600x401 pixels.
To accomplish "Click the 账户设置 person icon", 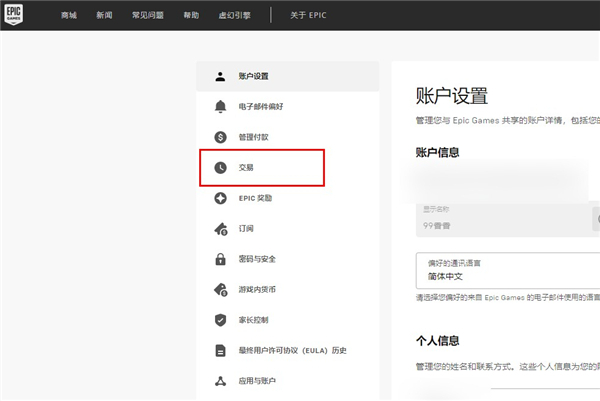I will [220, 76].
